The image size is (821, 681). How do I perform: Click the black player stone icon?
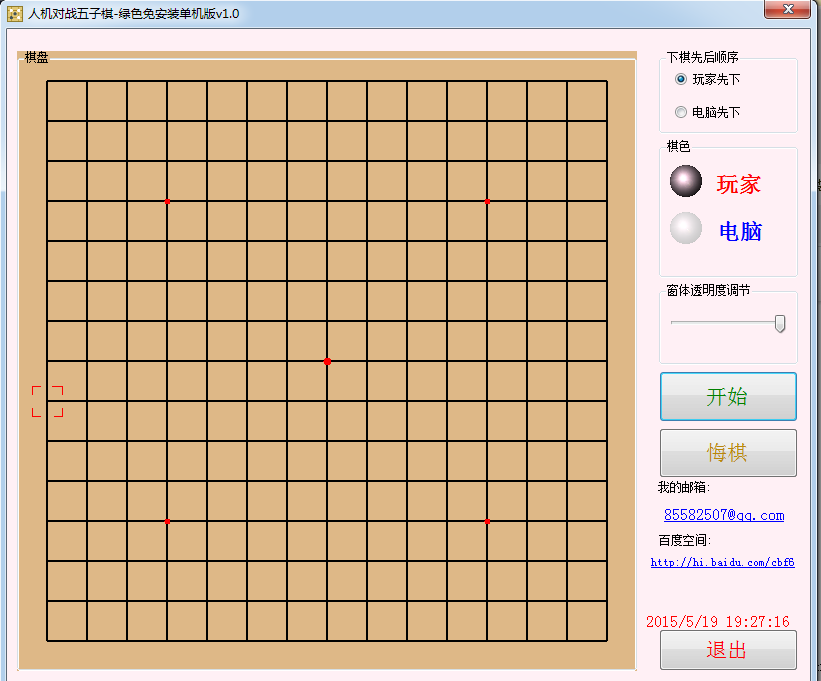pos(686,181)
